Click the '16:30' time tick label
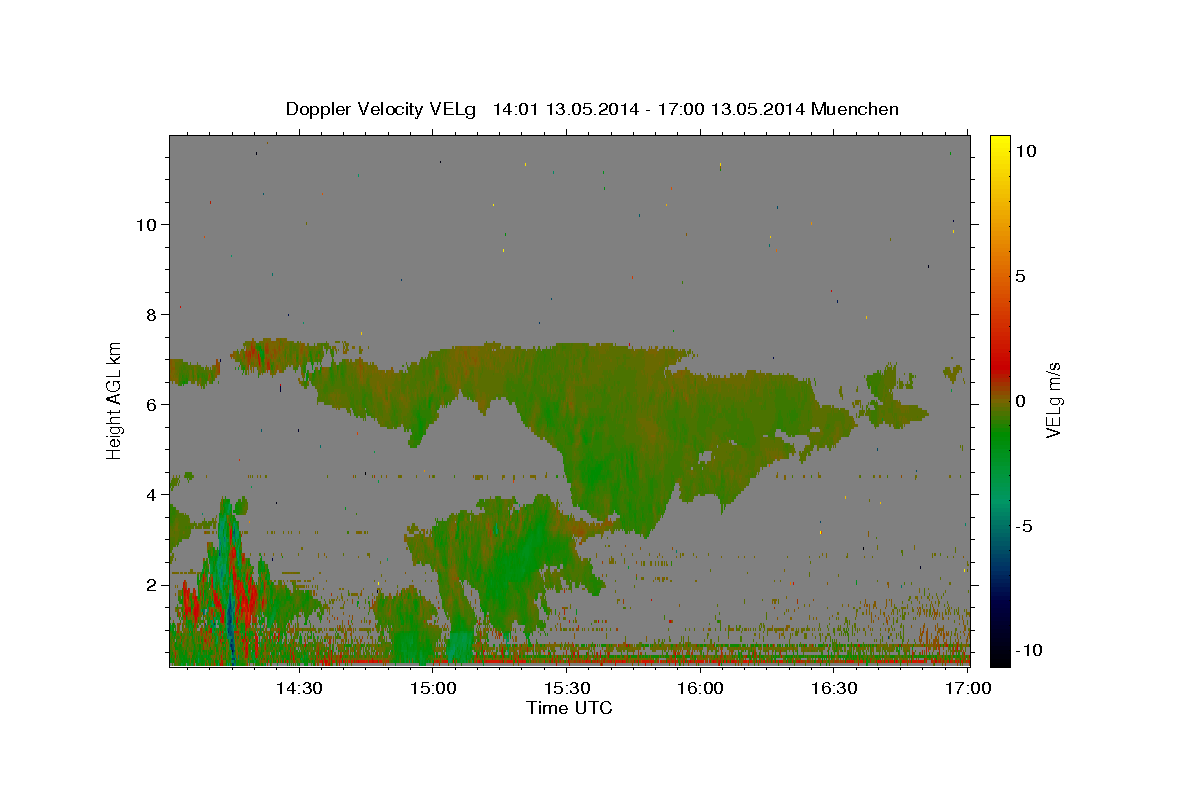Screen dimensions: 1200x800 (835, 688)
